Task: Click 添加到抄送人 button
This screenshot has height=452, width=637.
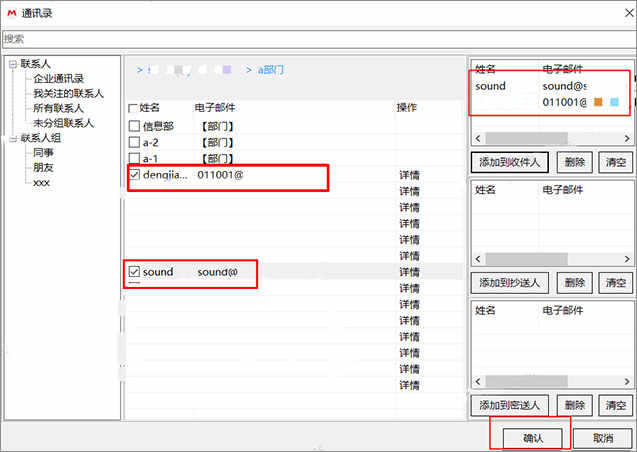Action: [x=509, y=283]
